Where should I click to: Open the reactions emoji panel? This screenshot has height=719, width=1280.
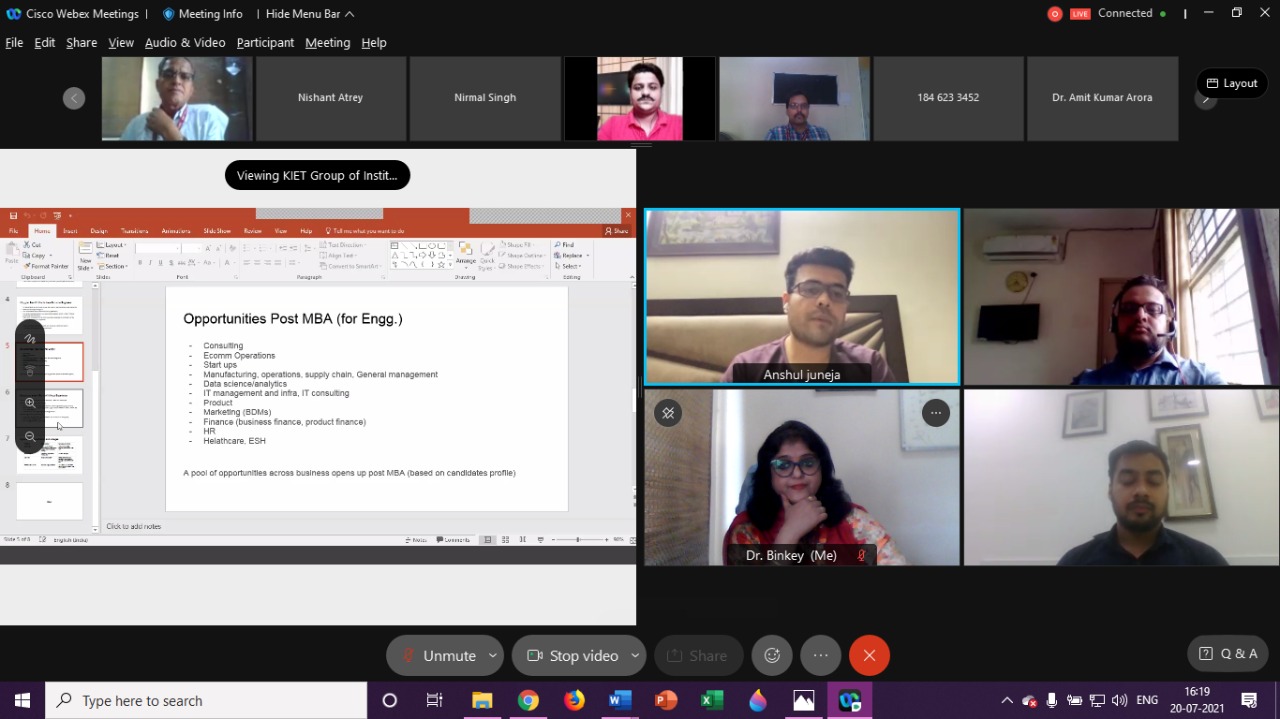(772, 655)
